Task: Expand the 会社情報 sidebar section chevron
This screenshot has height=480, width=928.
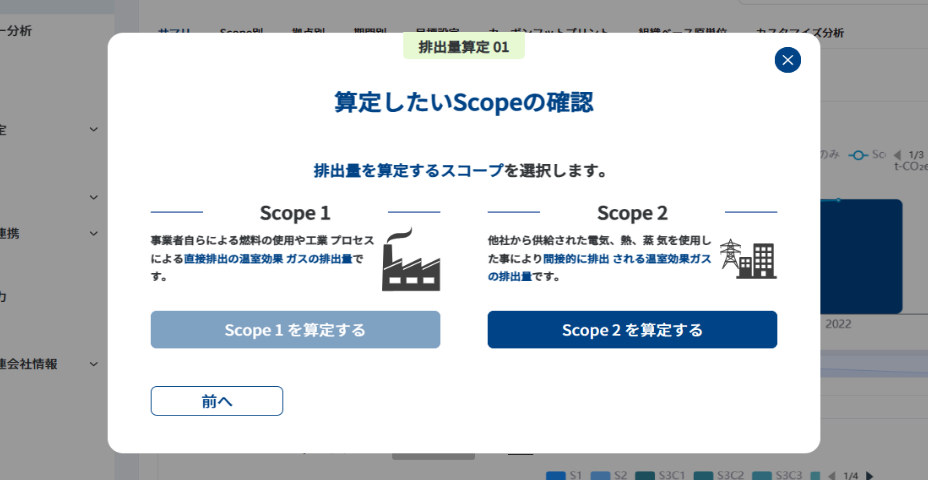Action: (x=94, y=364)
